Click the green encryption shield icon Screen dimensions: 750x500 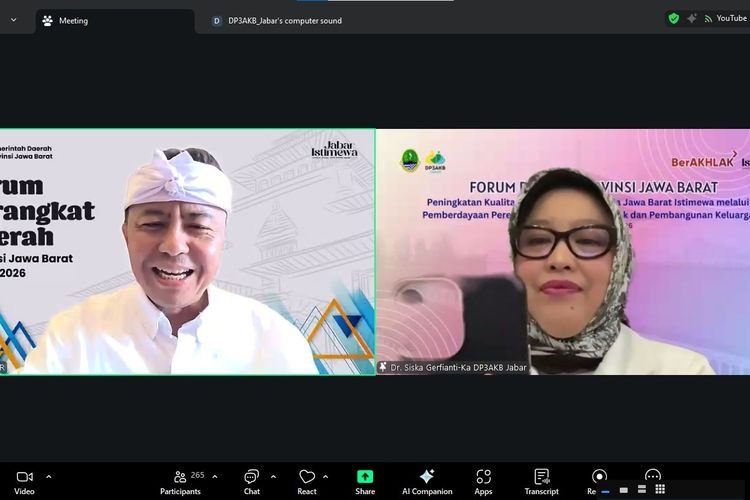673,19
